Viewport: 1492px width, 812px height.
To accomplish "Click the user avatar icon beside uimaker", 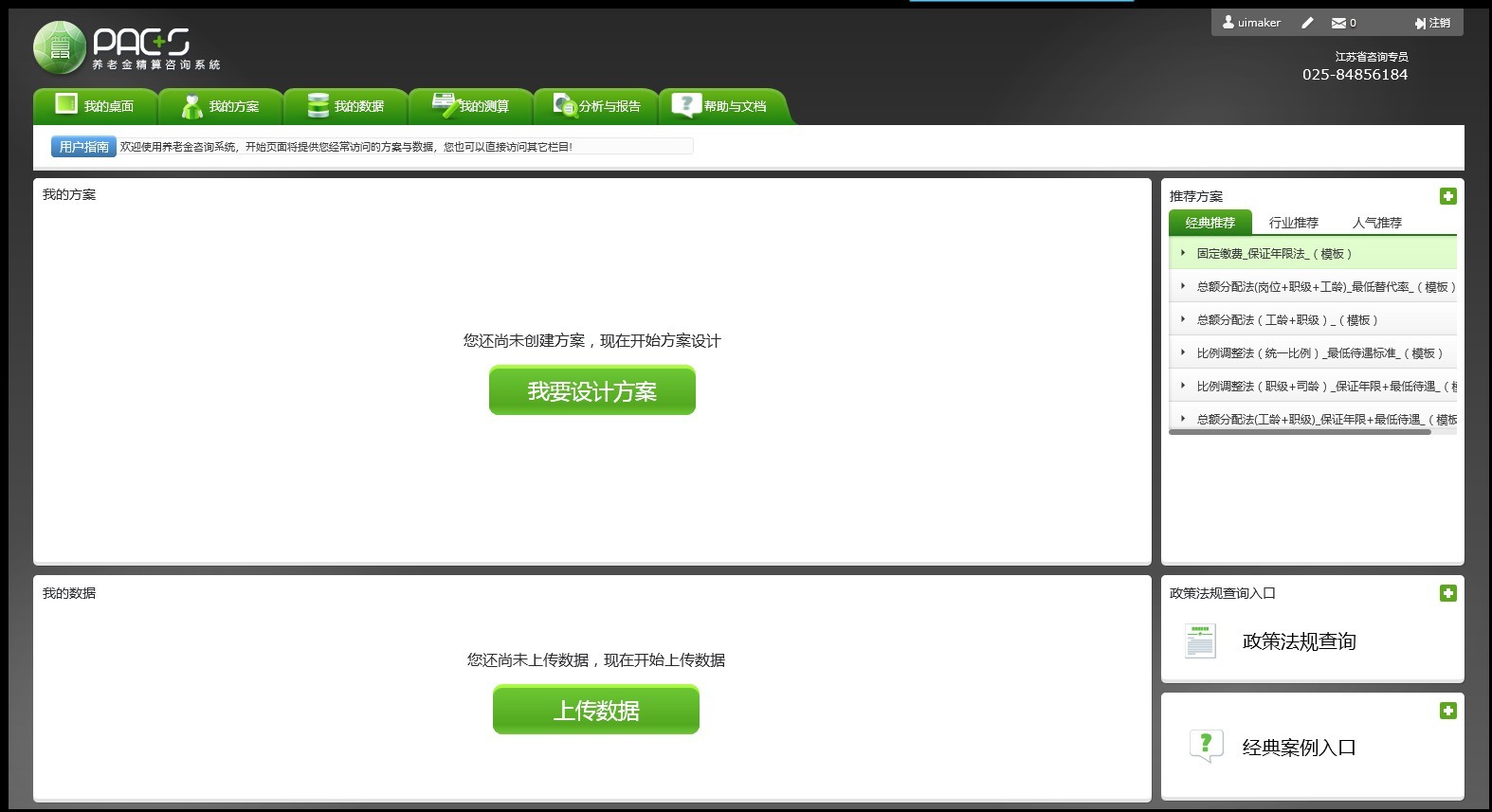I will [x=1228, y=22].
